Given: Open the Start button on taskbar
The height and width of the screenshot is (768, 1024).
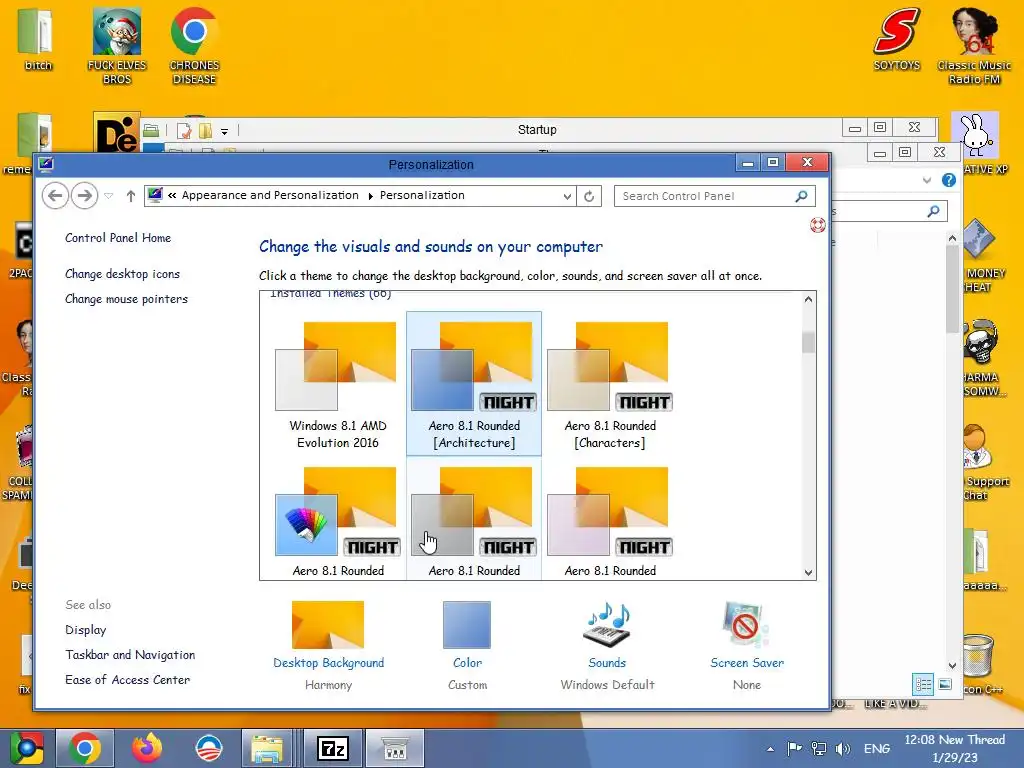Looking at the screenshot, I should click(26, 748).
